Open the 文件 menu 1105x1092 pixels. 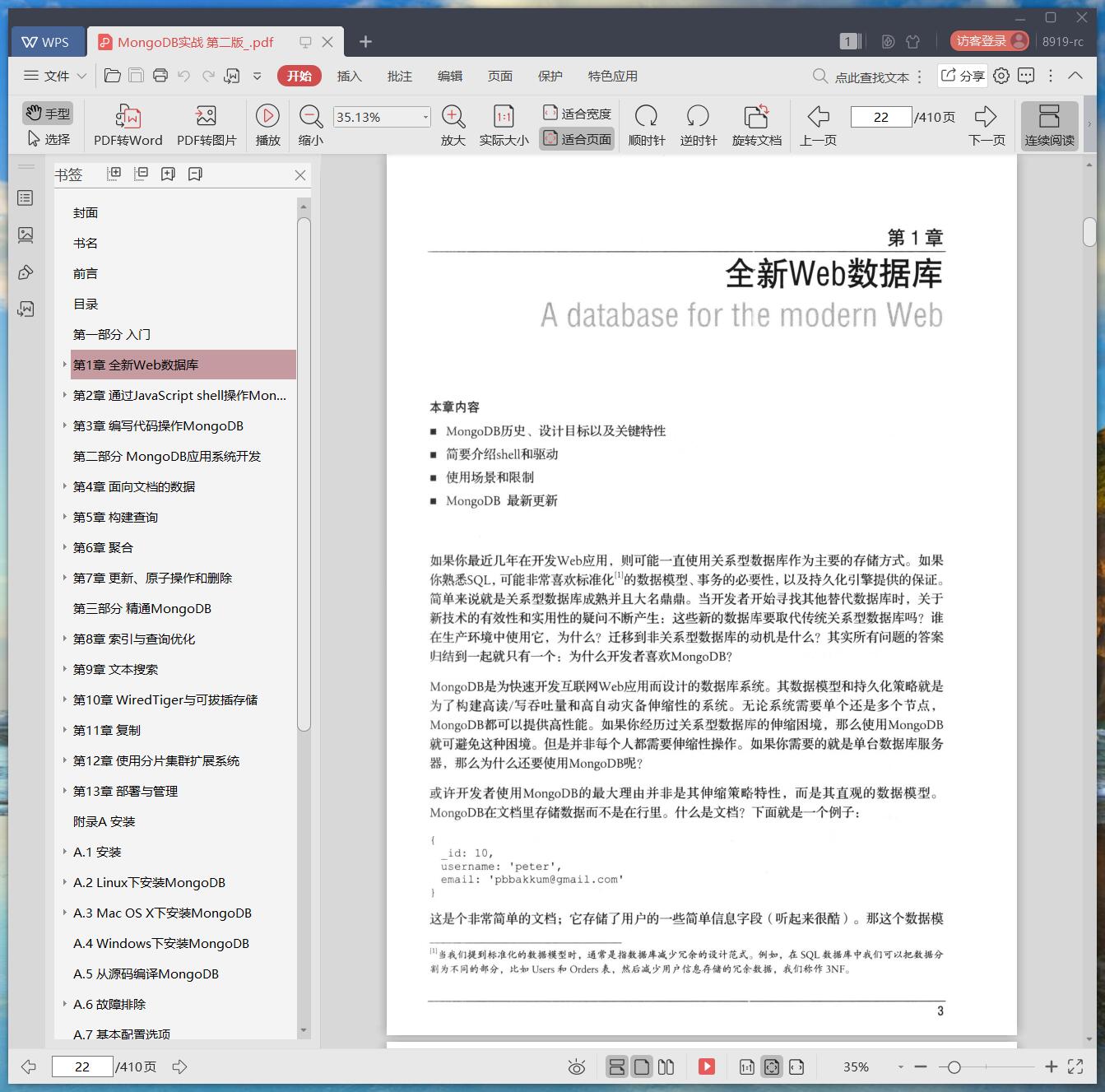point(54,76)
